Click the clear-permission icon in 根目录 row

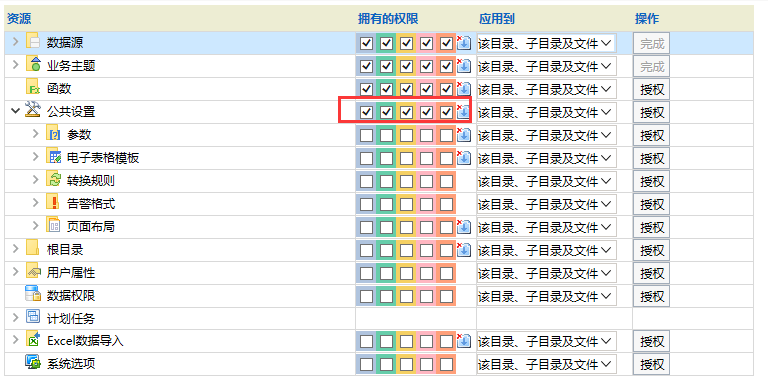pyautogui.click(x=463, y=249)
